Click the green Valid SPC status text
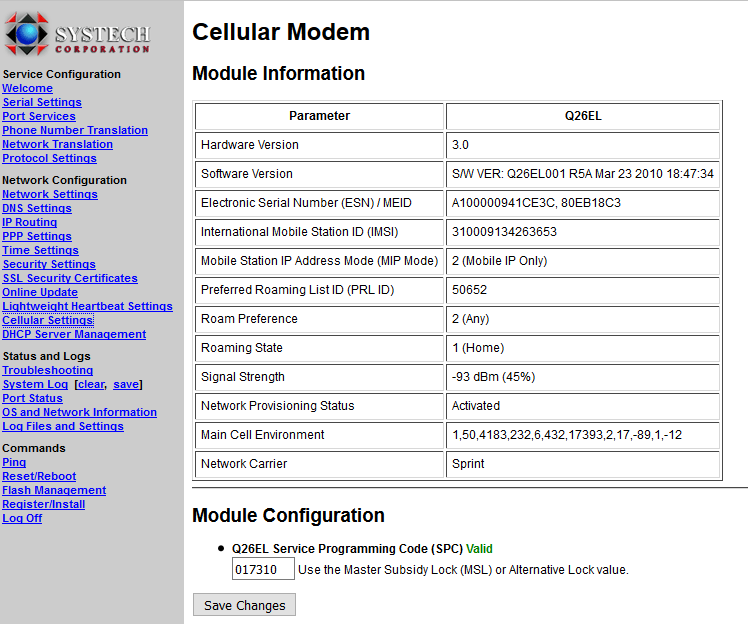748x624 pixels. click(479, 549)
